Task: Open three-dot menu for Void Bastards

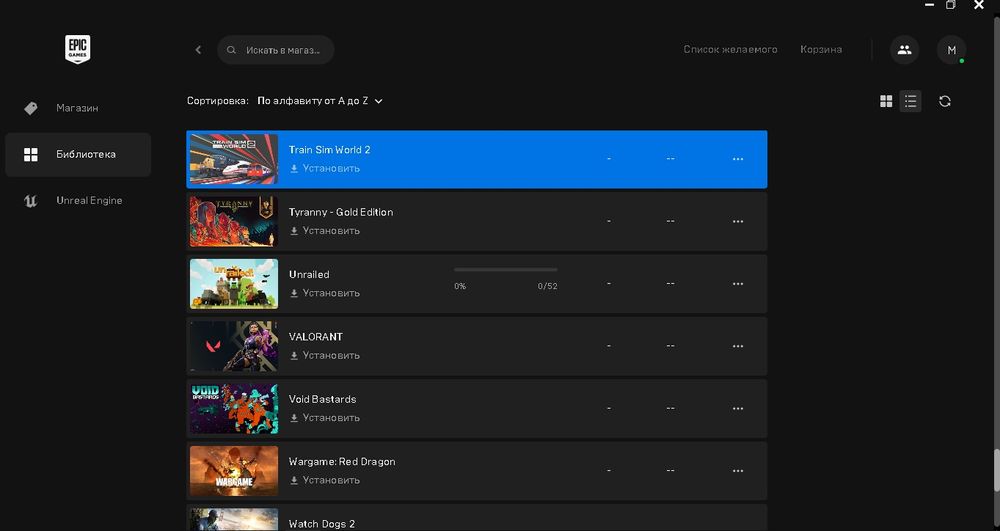Action: pos(738,409)
